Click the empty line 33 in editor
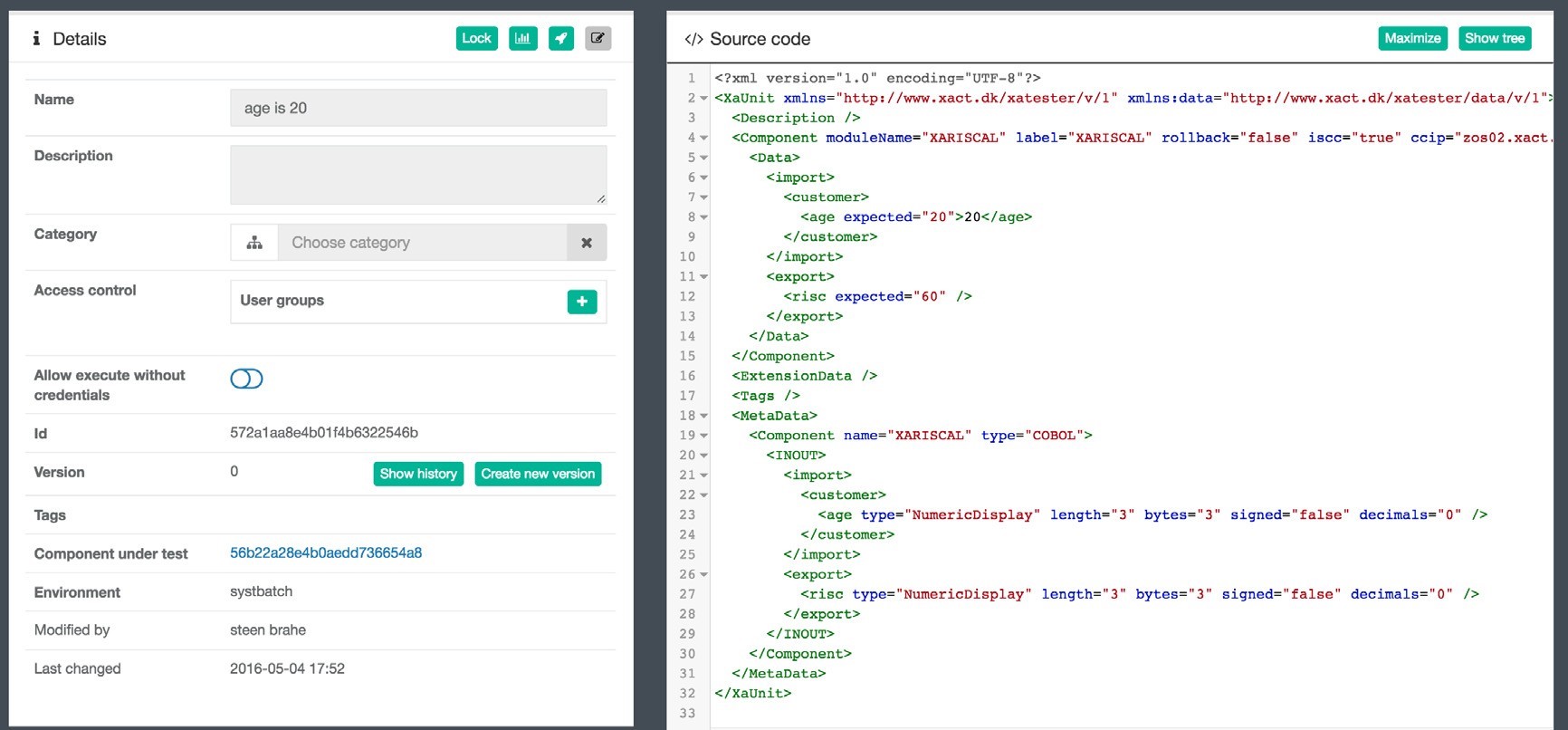1568x730 pixels. [1132, 713]
